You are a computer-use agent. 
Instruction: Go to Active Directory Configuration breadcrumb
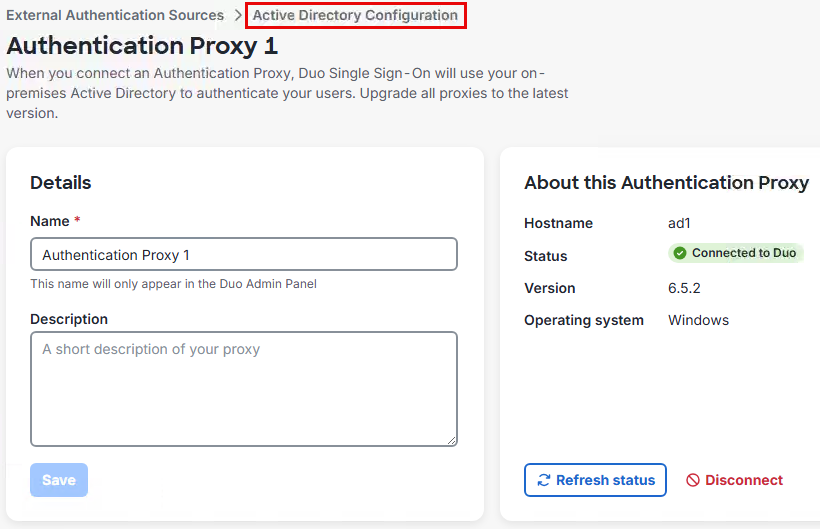[355, 16]
